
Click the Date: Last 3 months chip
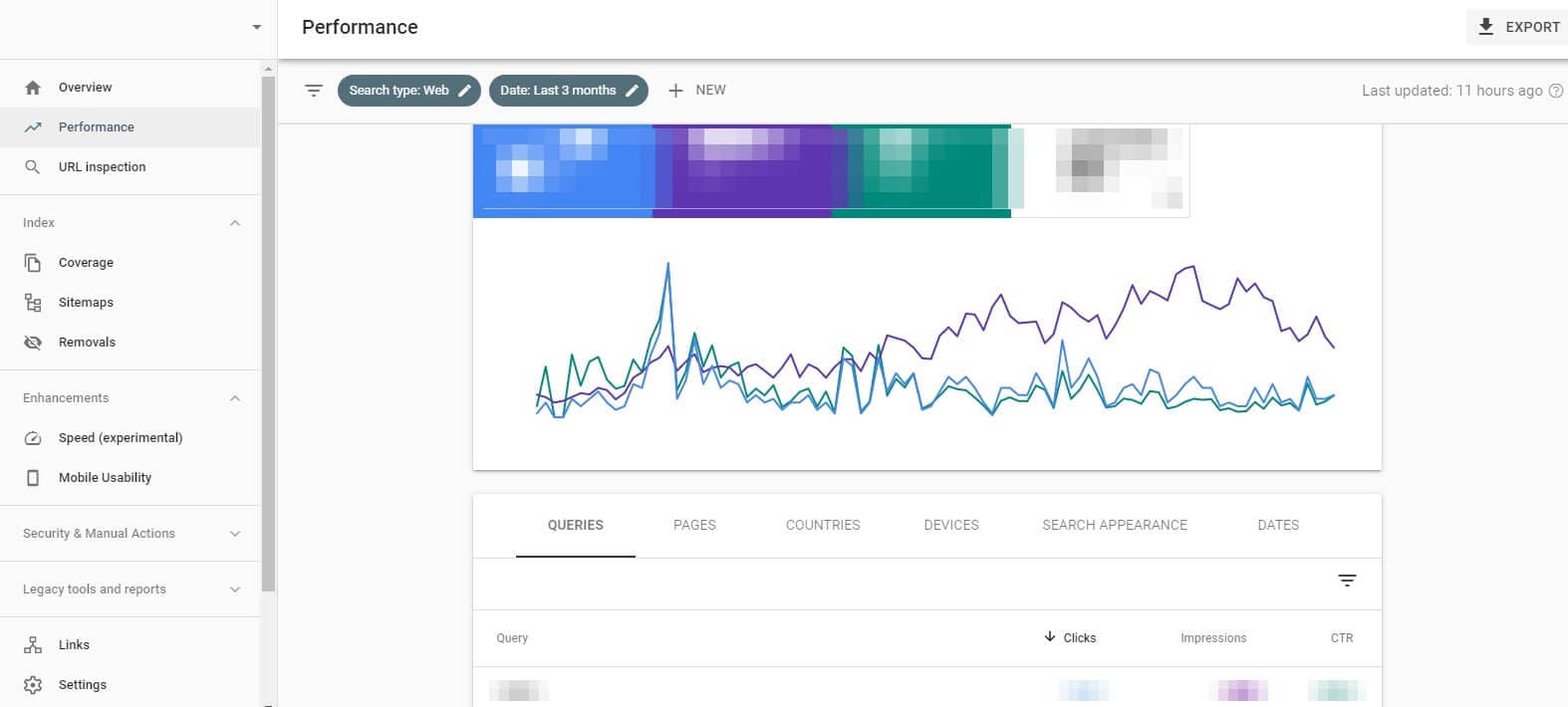569,91
